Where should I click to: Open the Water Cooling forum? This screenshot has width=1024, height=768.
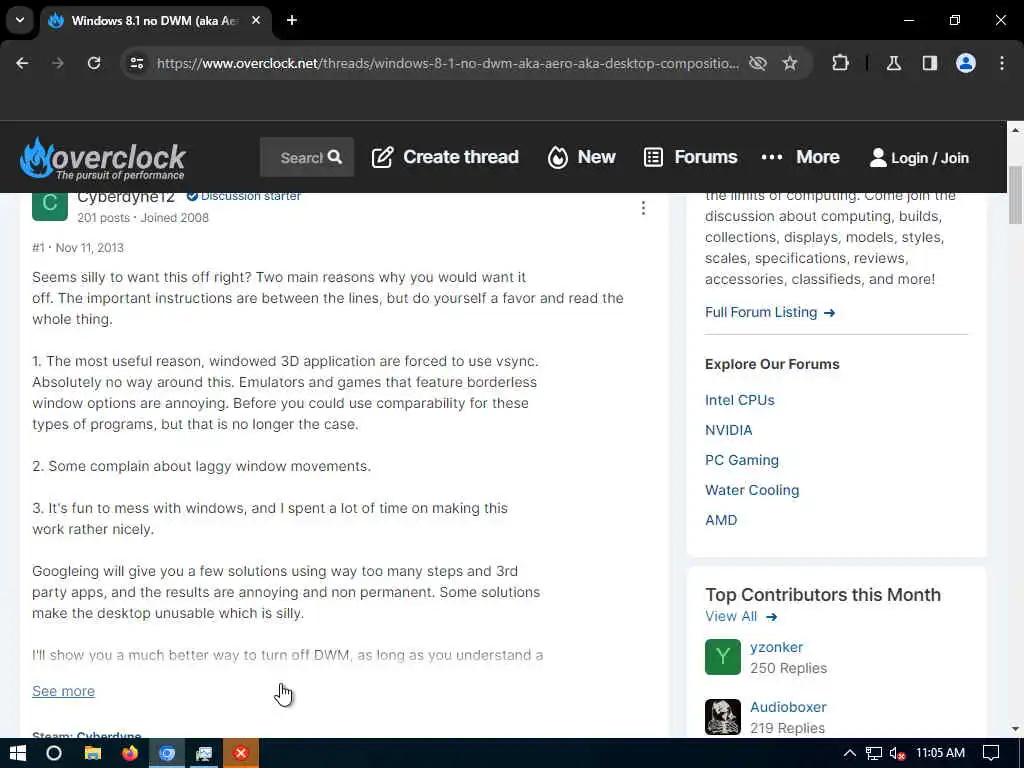click(752, 490)
